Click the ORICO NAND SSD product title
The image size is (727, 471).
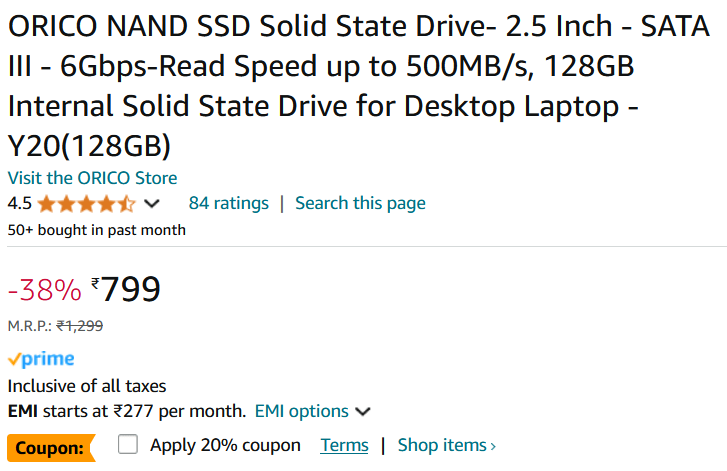tap(359, 86)
